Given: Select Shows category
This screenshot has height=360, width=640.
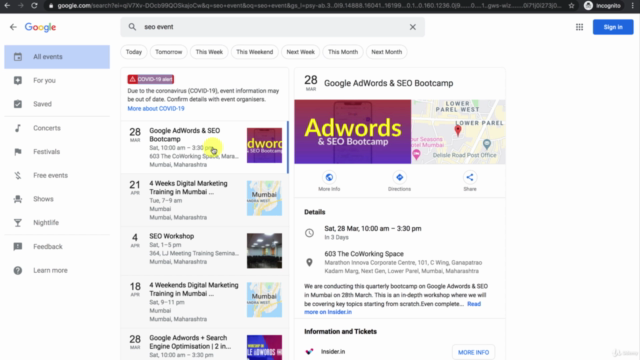Looking at the screenshot, I should (57, 199).
